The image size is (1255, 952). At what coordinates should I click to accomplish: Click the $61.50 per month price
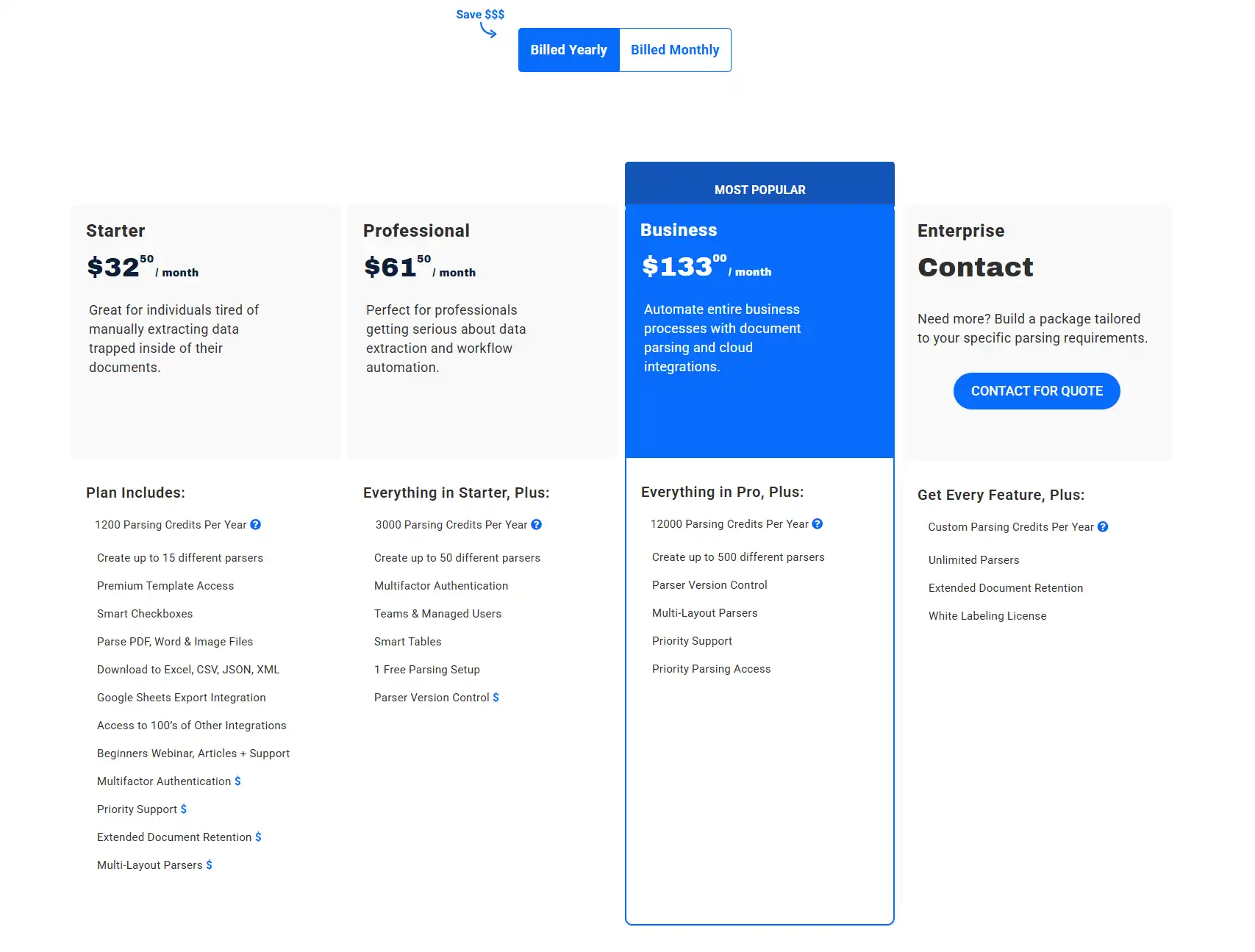click(420, 267)
